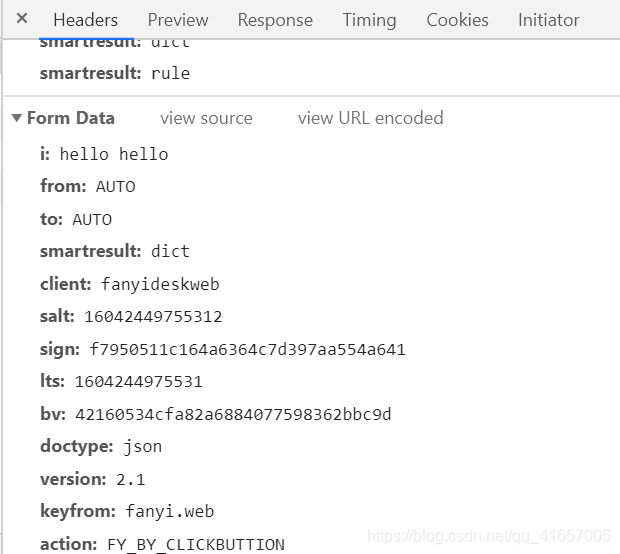620x554 pixels.
Task: Open the Initiator tab
Action: click(548, 20)
